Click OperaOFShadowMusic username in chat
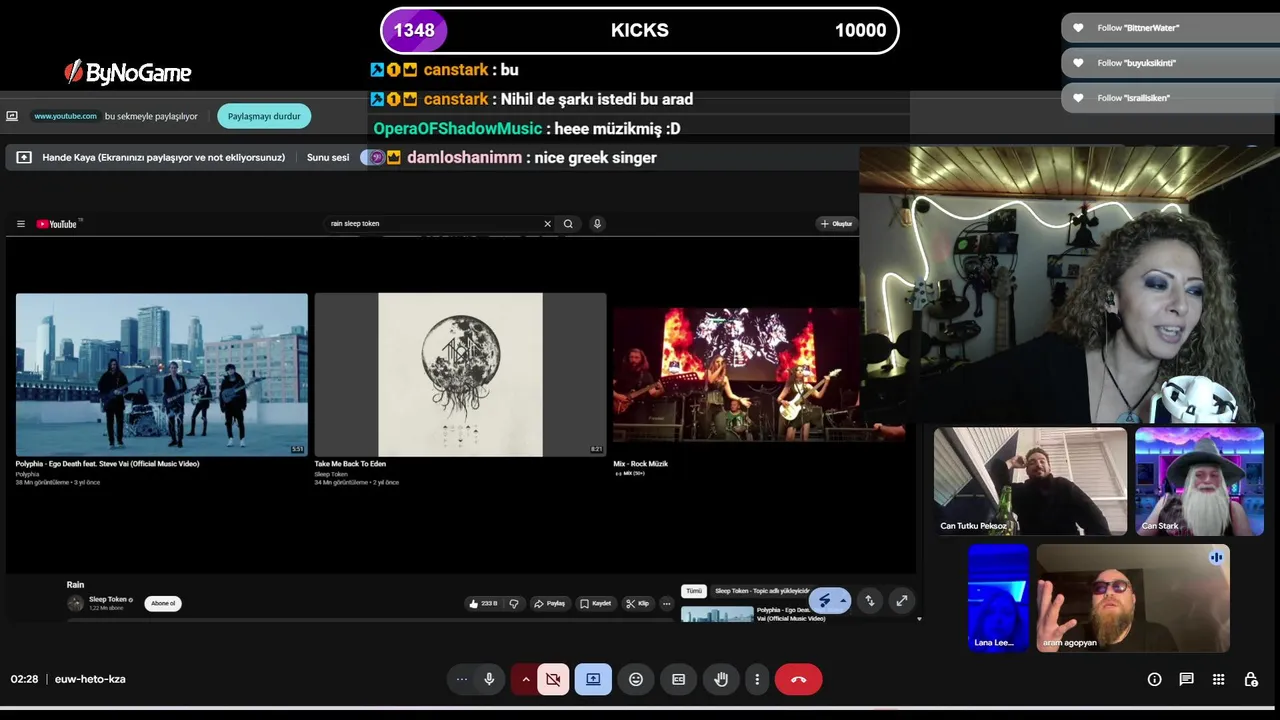Screen dimensions: 1280x720 click(x=458, y=128)
